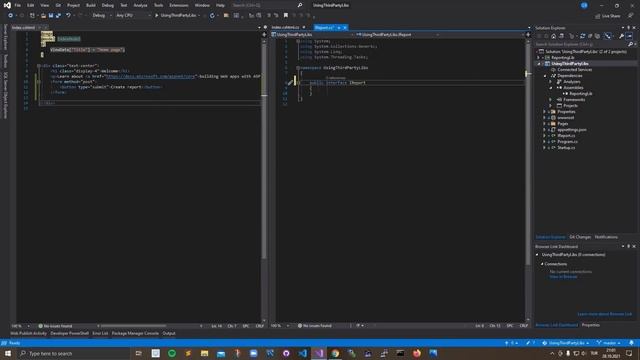This screenshot has height=360, width=640.
Task: Click the Solution Explorer Home icon
Action: (x=553, y=36)
